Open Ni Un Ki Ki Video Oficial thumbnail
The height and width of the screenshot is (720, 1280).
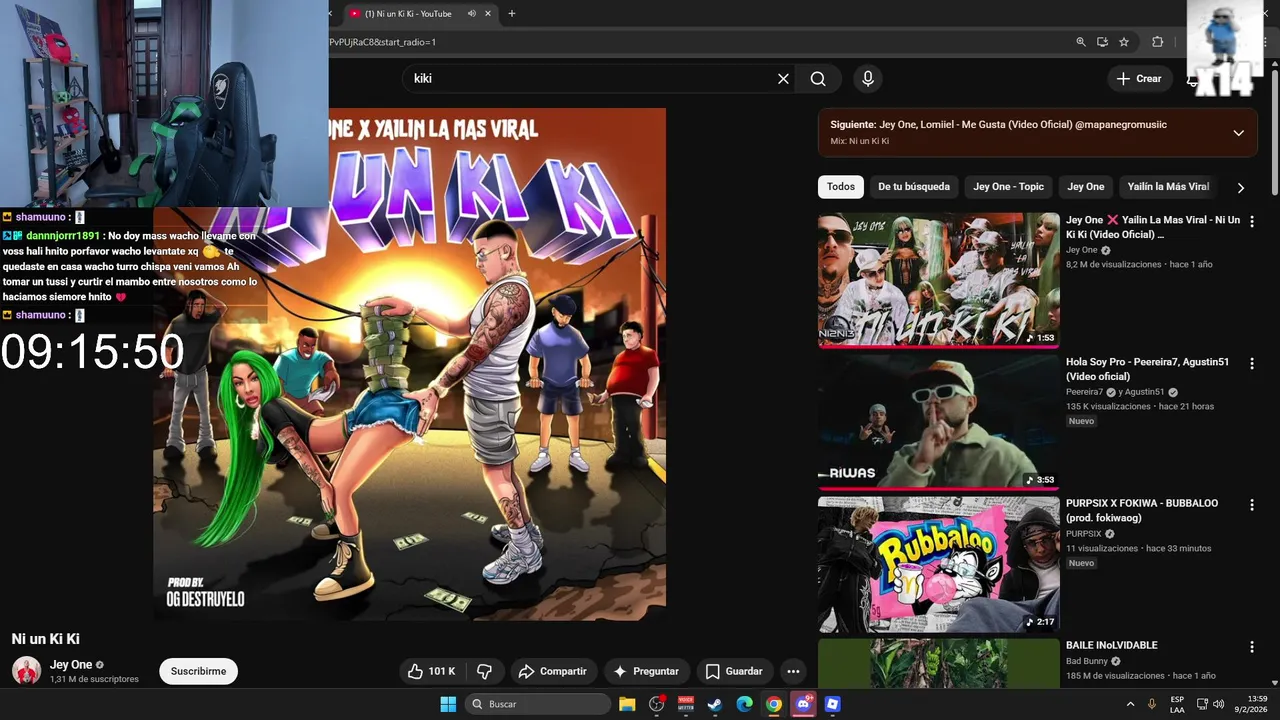tap(939, 280)
